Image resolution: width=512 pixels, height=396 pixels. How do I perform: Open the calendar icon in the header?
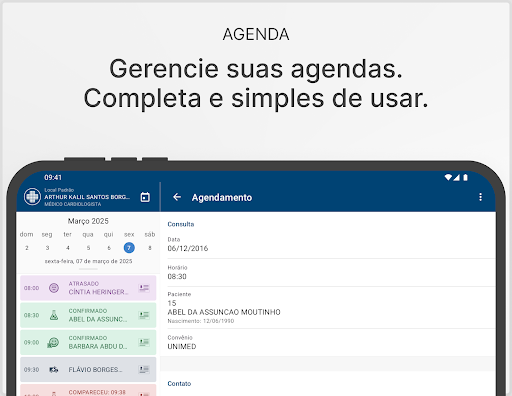[x=145, y=197]
